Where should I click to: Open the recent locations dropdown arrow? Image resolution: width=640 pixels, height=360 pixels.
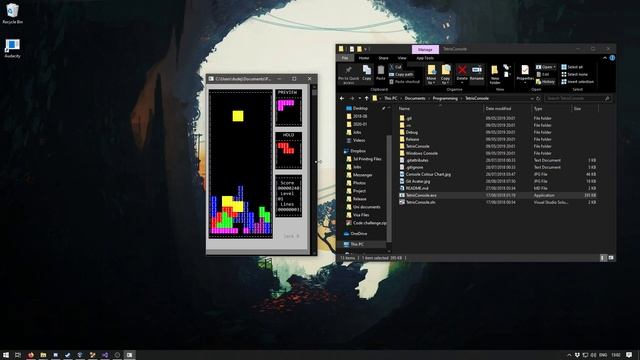click(360, 98)
